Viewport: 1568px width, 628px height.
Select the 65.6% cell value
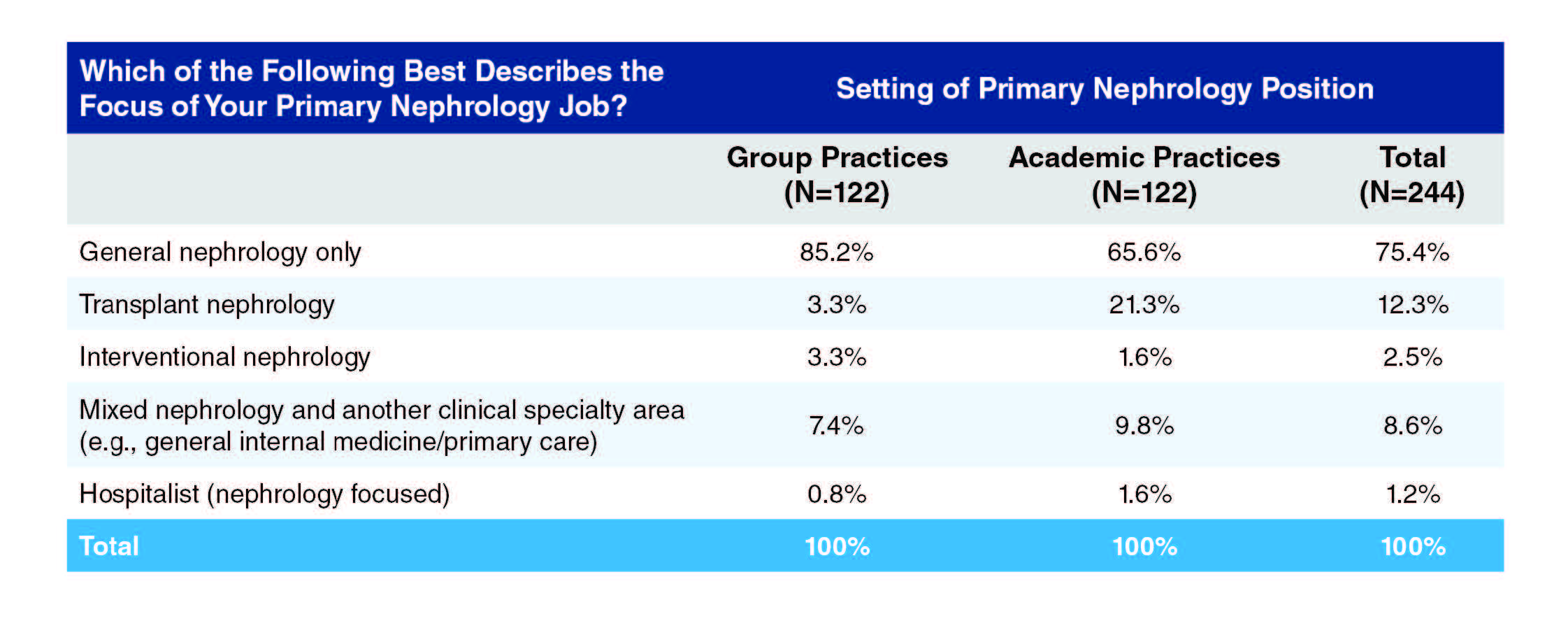pyautogui.click(x=1144, y=252)
